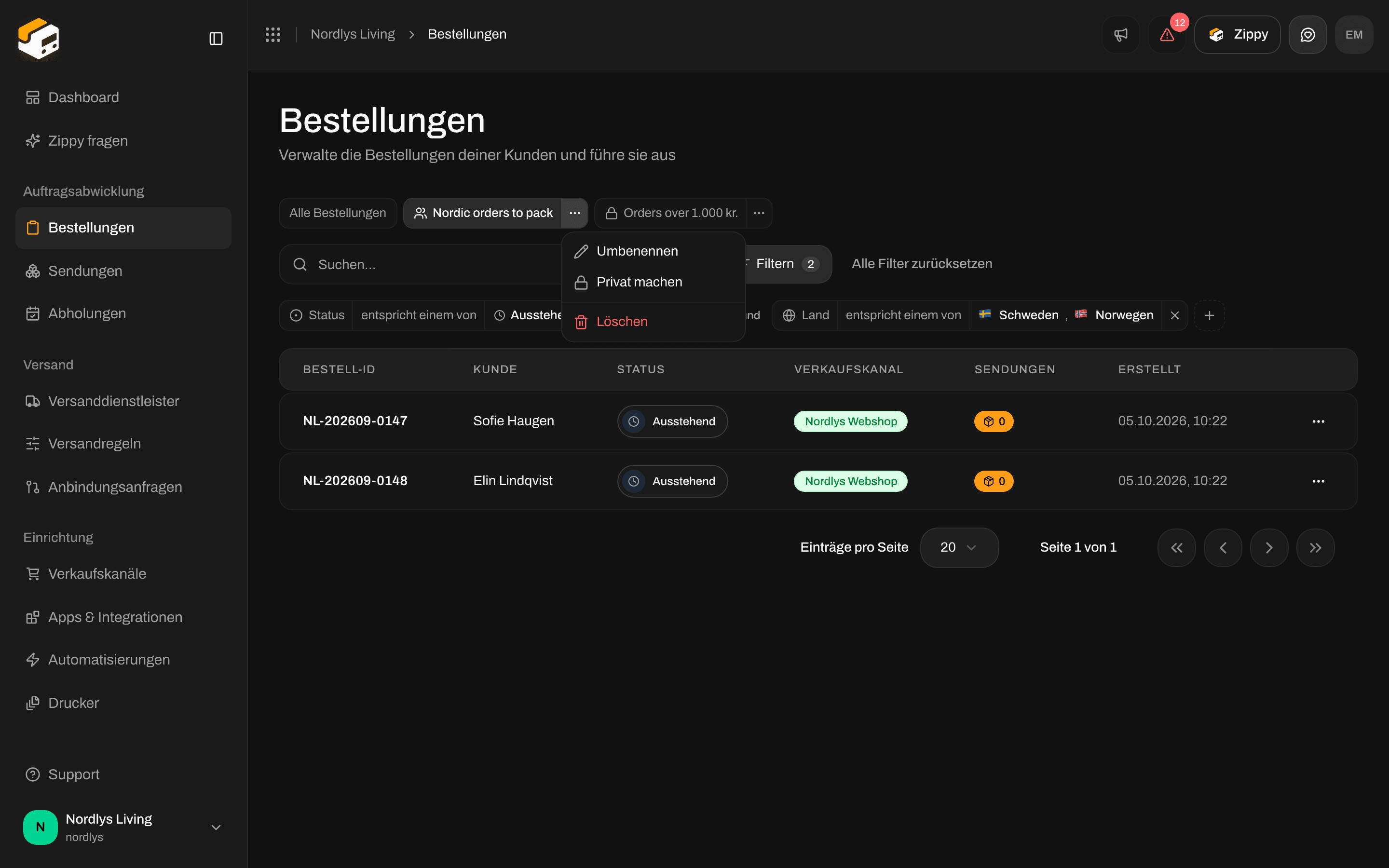
Task: Click the Suchen search field
Action: pyautogui.click(x=421, y=265)
